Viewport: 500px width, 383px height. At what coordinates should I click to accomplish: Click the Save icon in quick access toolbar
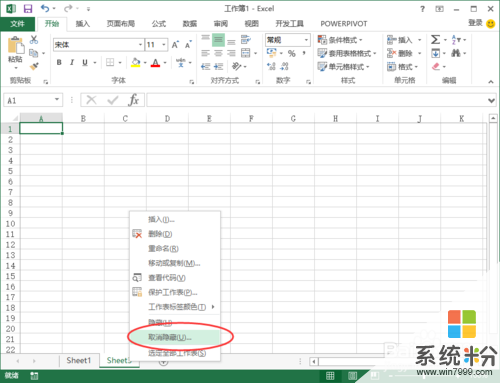pos(28,9)
